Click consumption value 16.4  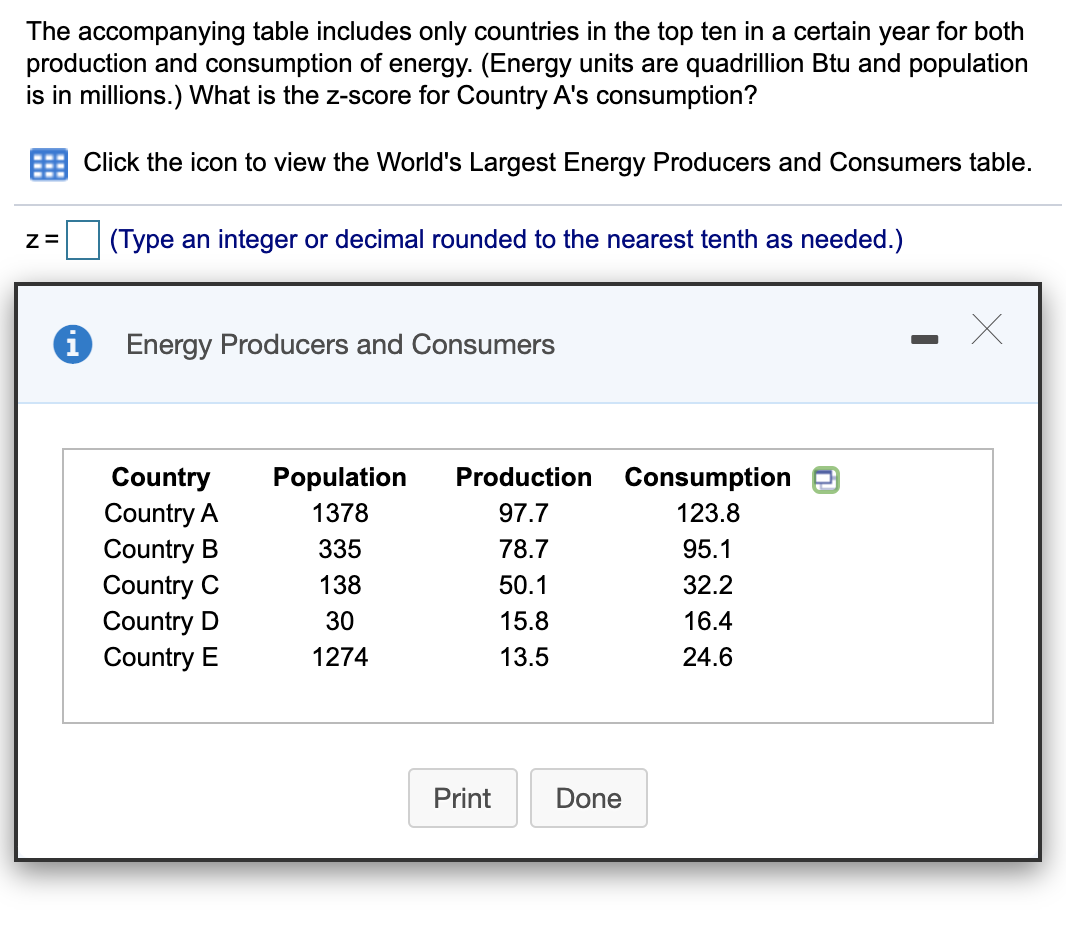708,622
